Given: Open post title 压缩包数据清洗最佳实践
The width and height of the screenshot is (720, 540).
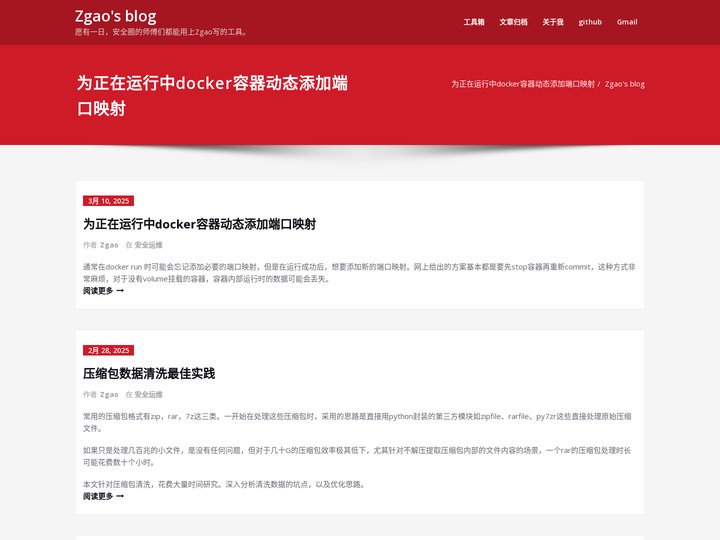Looking at the screenshot, I should [149, 374].
